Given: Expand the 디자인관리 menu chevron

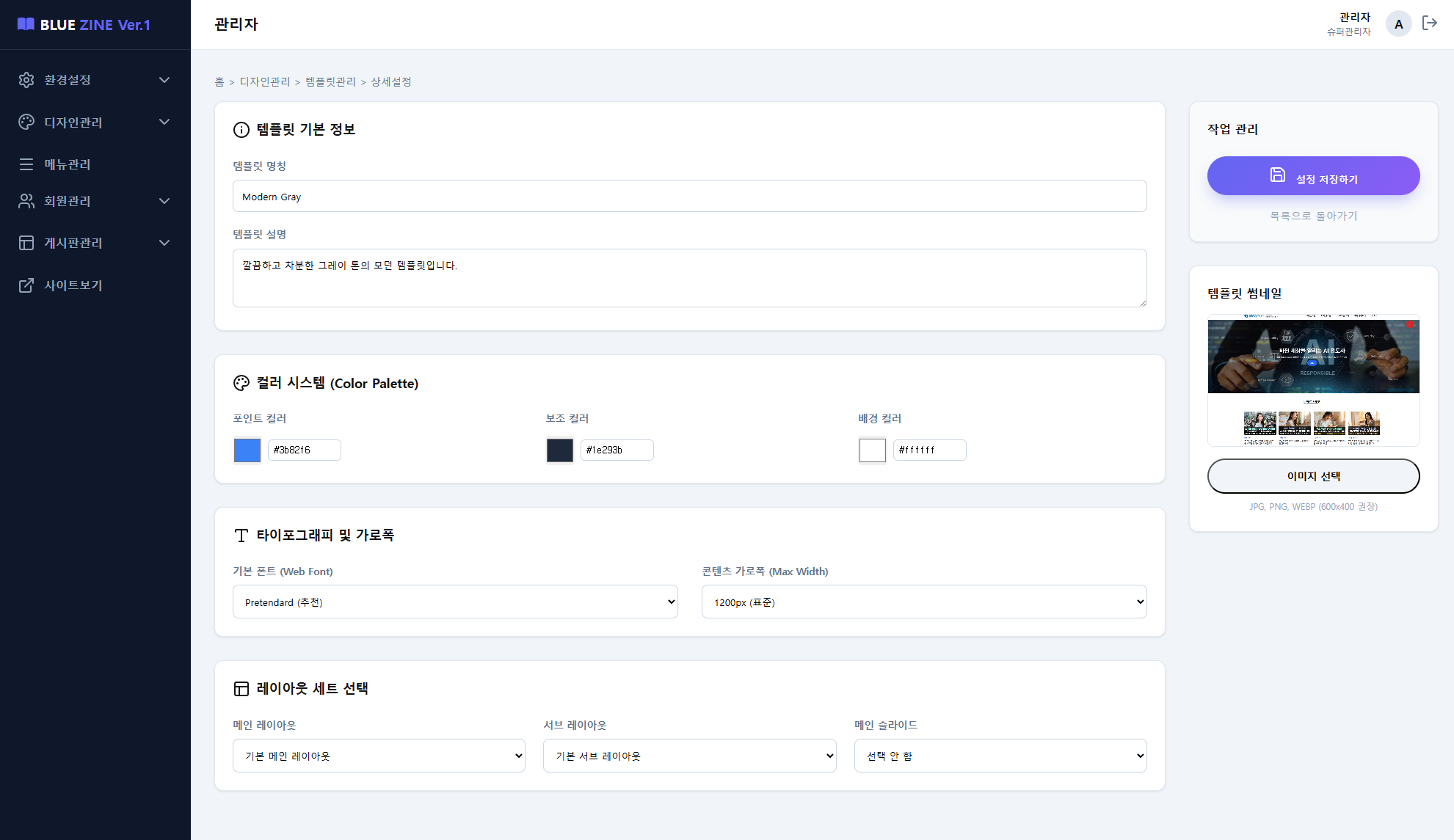Looking at the screenshot, I should [x=164, y=122].
